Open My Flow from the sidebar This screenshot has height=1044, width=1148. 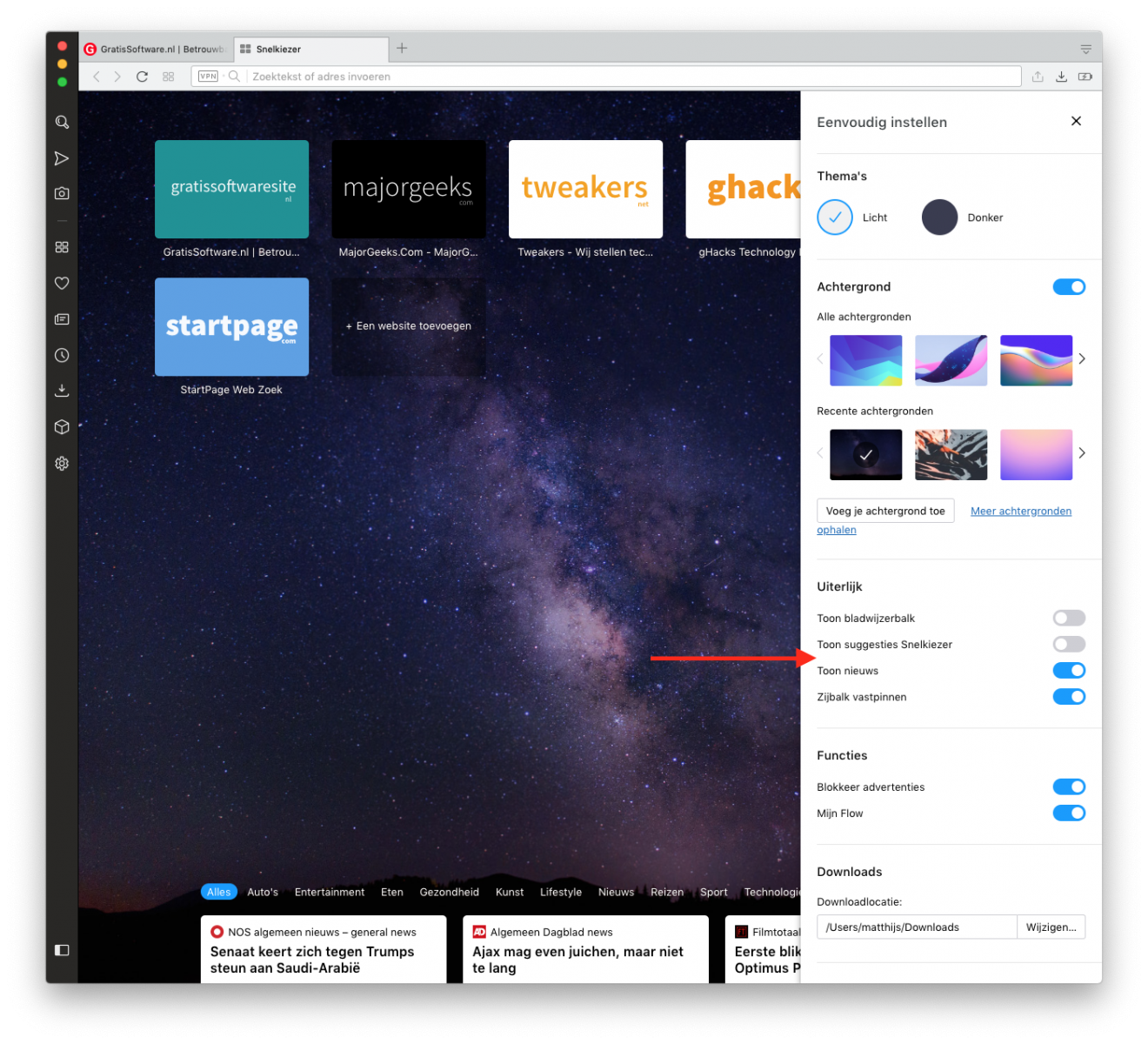pyautogui.click(x=62, y=158)
